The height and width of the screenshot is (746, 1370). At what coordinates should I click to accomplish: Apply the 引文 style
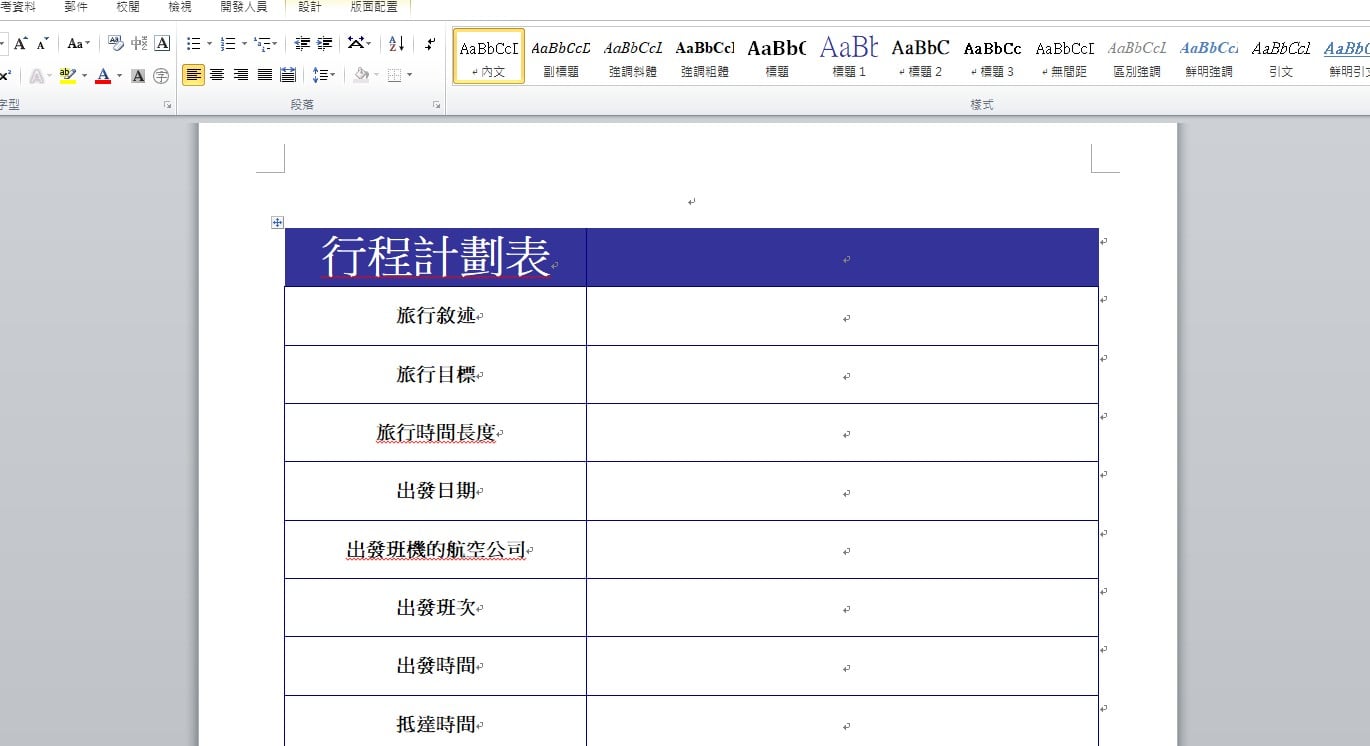point(1281,56)
